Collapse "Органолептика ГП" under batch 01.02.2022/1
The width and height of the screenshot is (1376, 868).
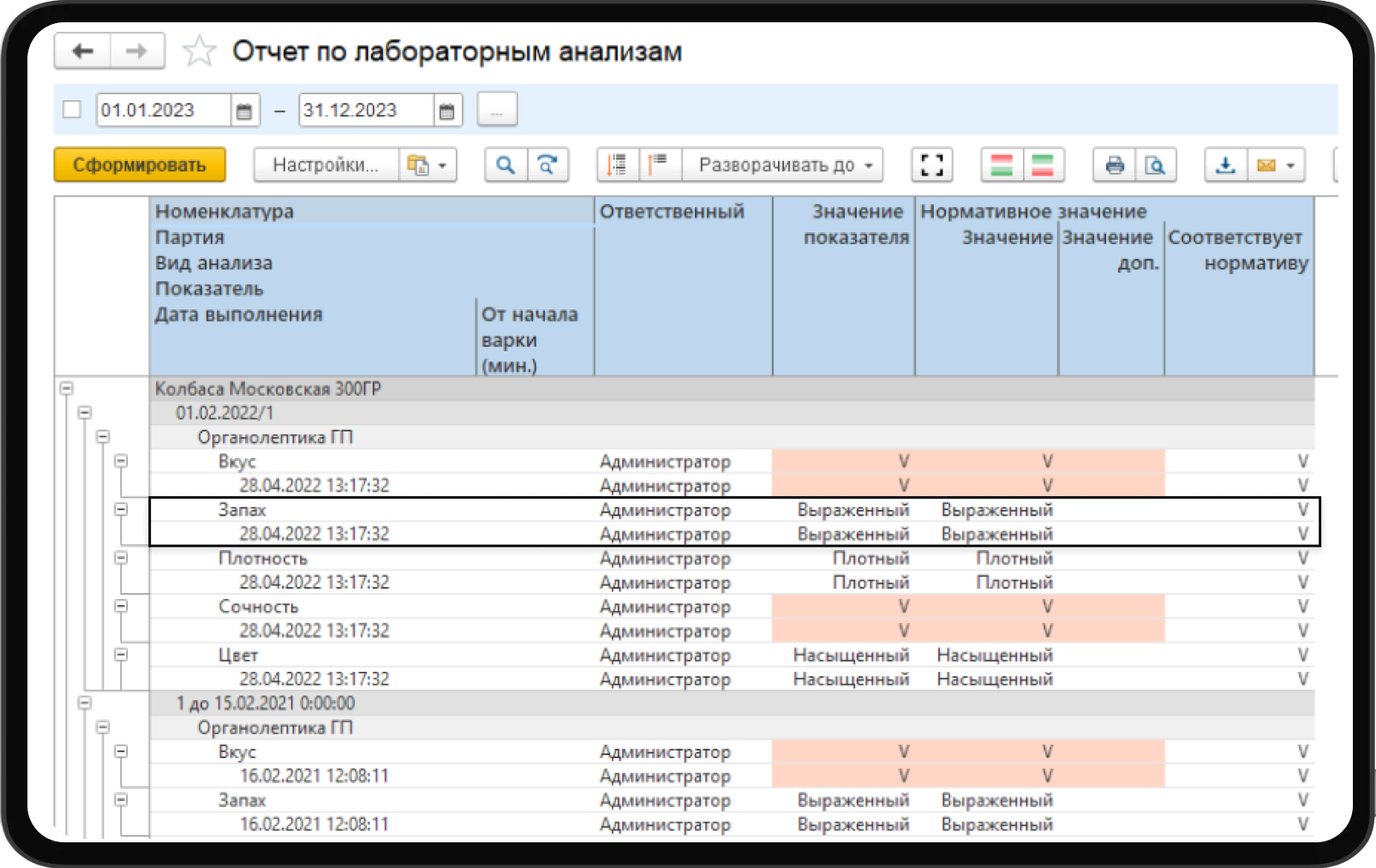tap(103, 436)
